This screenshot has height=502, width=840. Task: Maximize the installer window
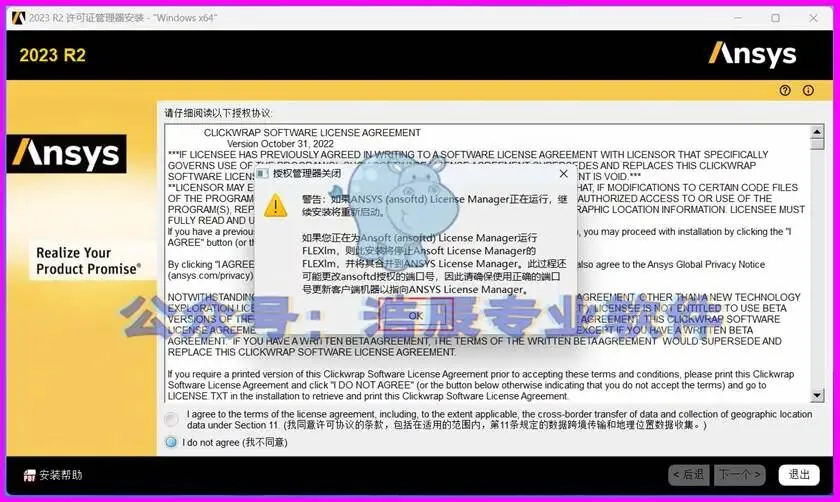point(775,18)
